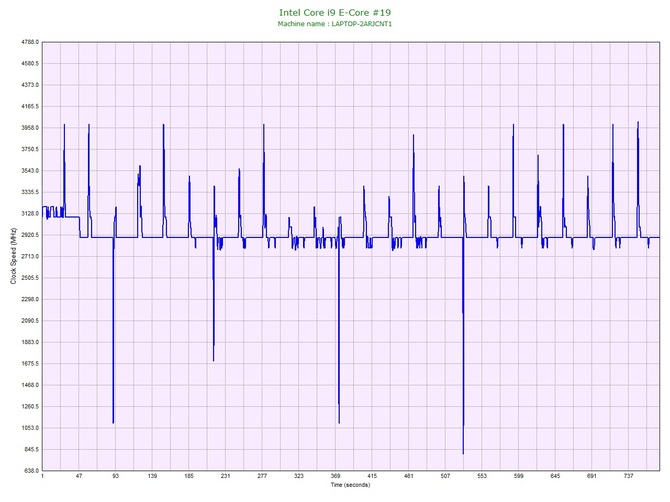This screenshot has height=502, width=670.
Task: Click the 4580.5 y-axis value
Action: 30,64
